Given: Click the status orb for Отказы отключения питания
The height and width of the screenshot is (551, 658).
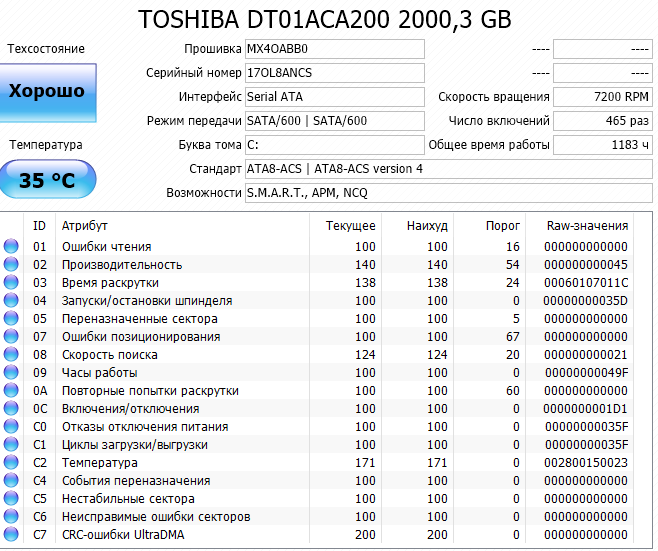Looking at the screenshot, I should coord(11,426).
